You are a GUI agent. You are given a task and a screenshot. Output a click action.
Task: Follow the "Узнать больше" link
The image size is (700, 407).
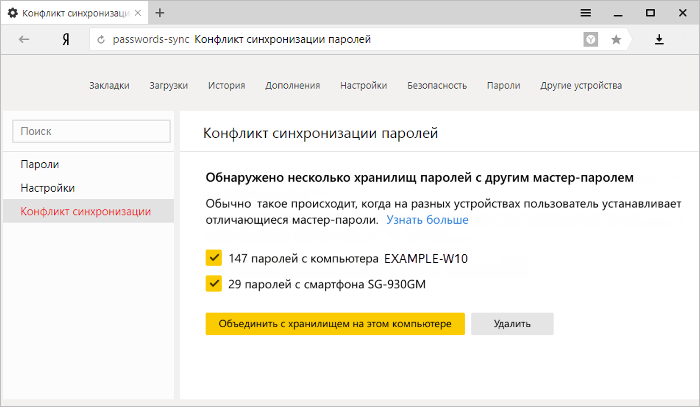click(427, 220)
